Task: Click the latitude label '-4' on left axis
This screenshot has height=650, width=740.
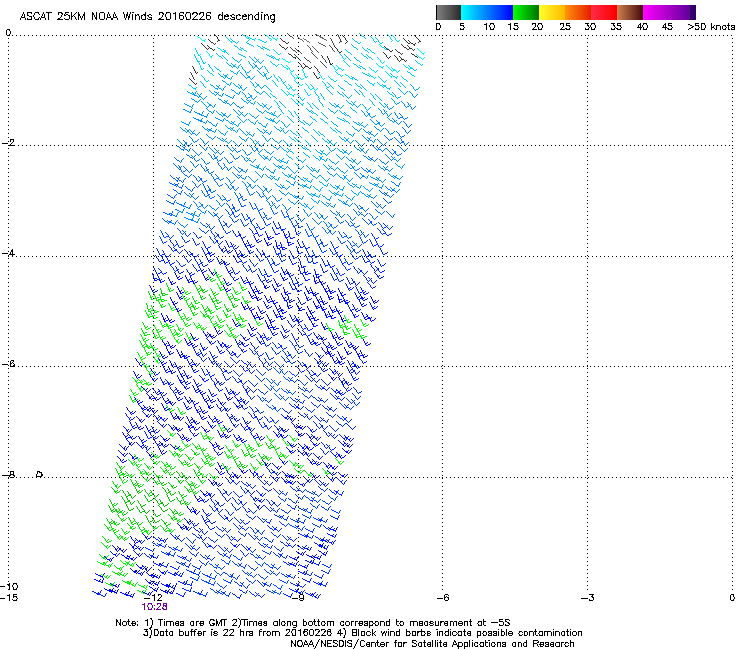Action: (x=8, y=253)
